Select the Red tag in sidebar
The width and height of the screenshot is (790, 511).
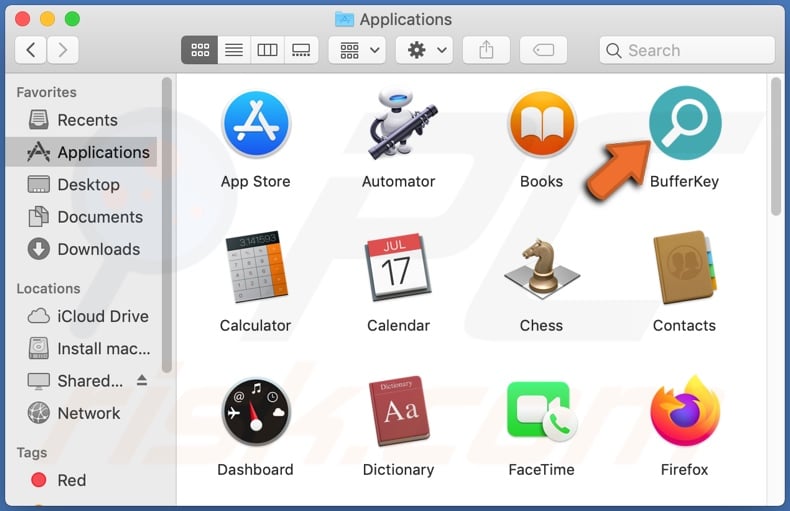(x=82, y=480)
